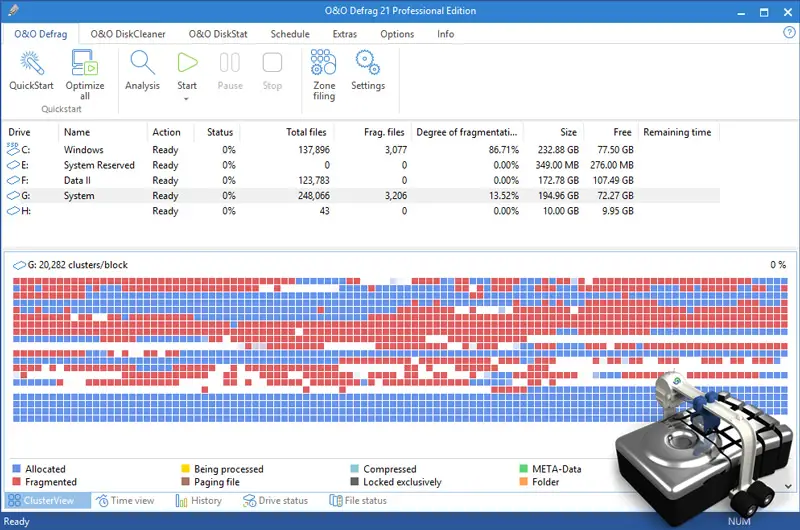Image resolution: width=800 pixels, height=530 pixels.
Task: Sort by Frag. files column header
Action: point(384,132)
